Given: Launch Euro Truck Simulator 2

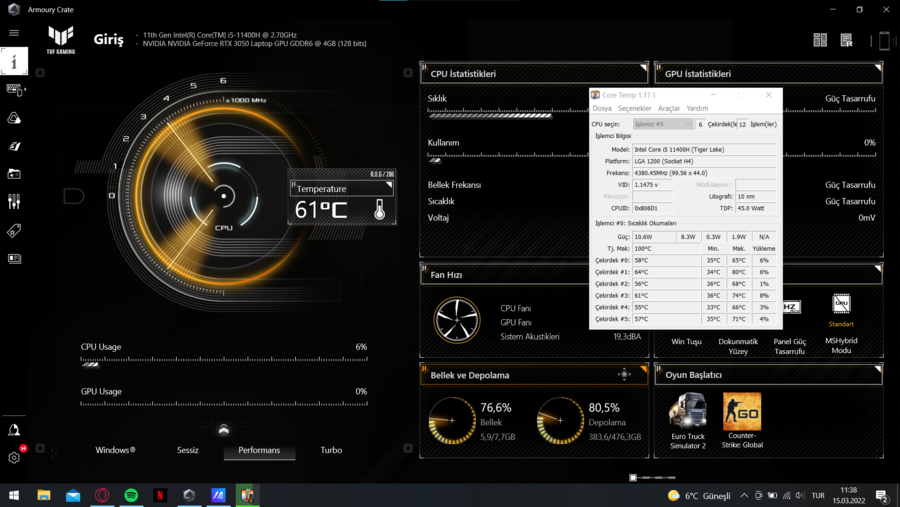Looking at the screenshot, I should (x=688, y=411).
